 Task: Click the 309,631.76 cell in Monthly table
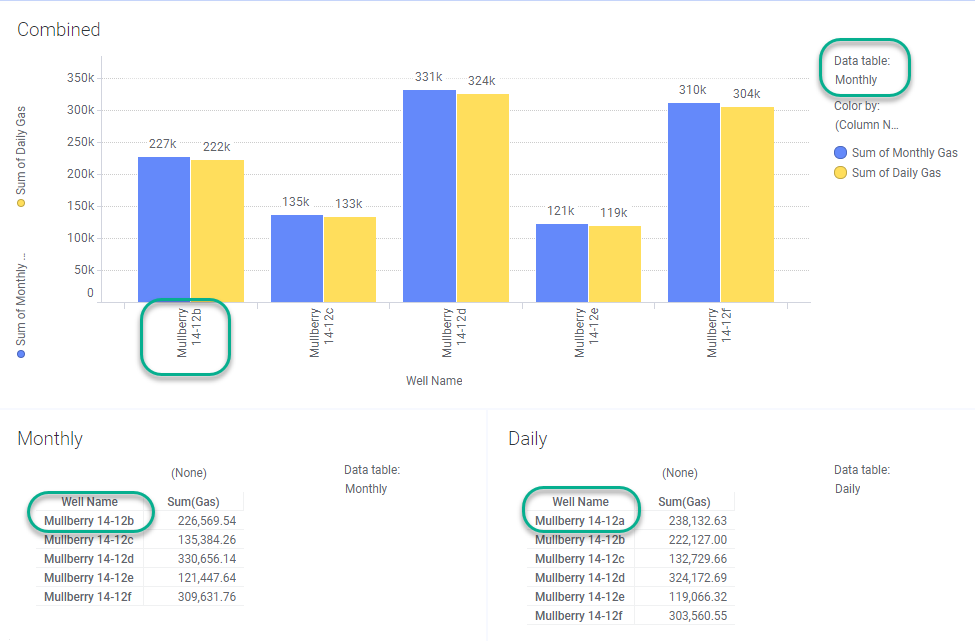point(207,597)
